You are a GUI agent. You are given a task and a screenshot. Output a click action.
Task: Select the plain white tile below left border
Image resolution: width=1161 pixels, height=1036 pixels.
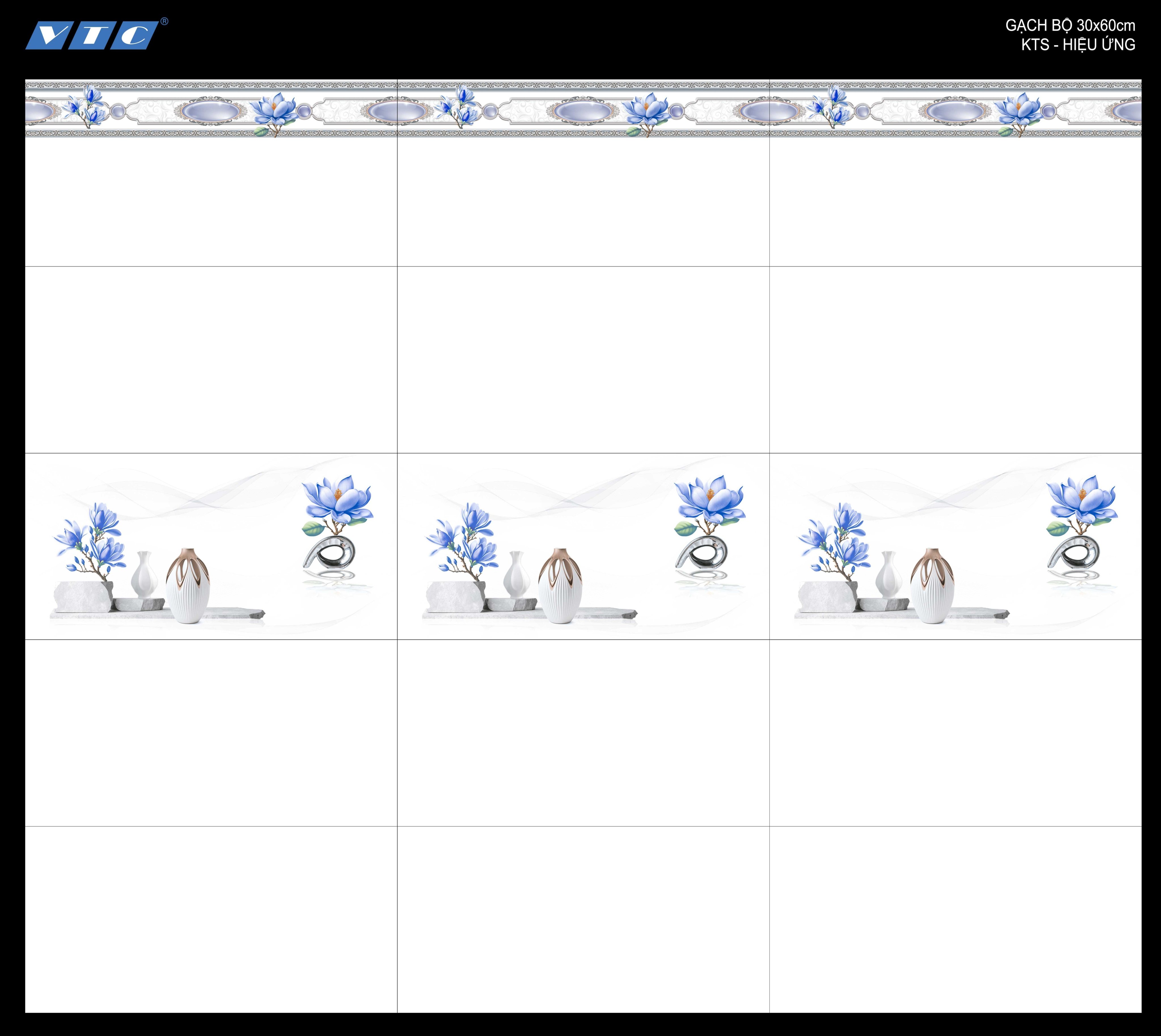[211, 202]
